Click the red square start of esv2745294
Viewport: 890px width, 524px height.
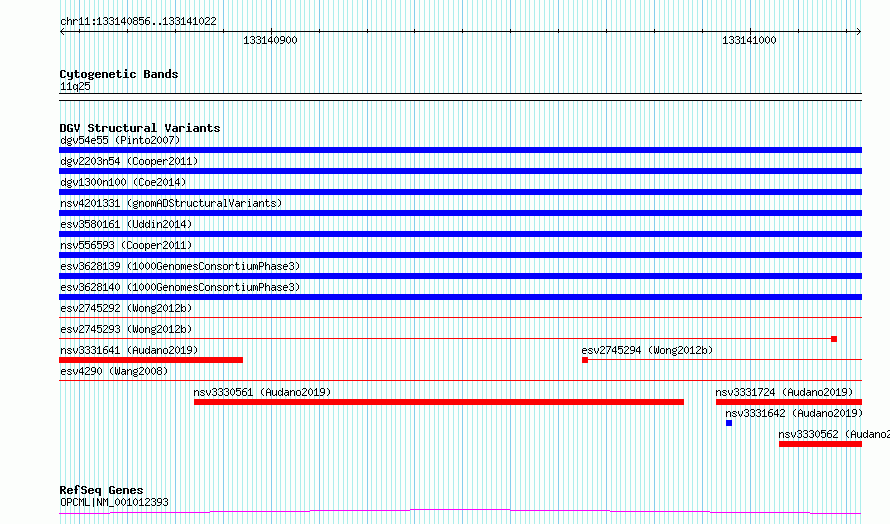click(585, 360)
